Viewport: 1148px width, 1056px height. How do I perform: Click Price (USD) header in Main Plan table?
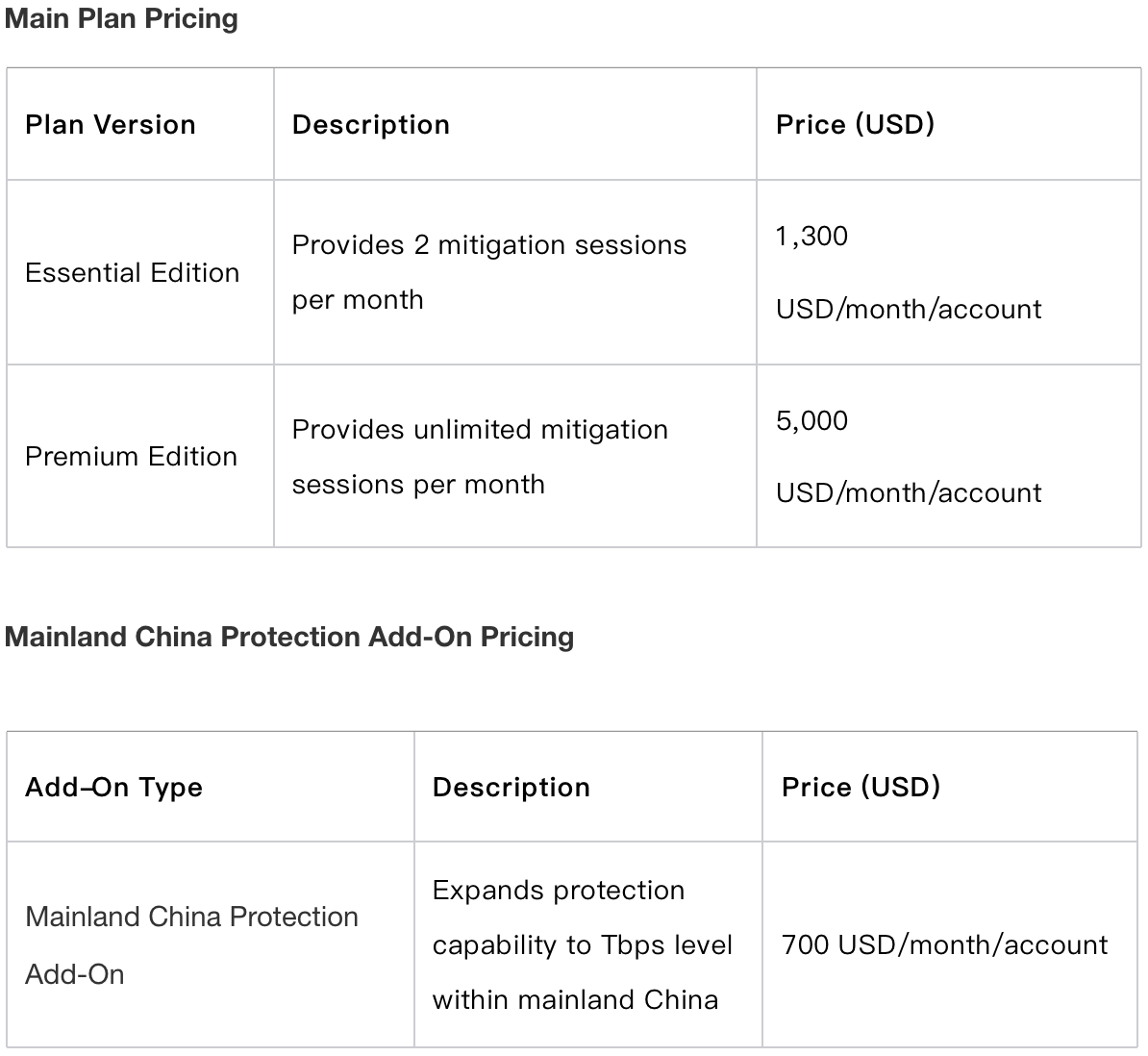tap(855, 125)
